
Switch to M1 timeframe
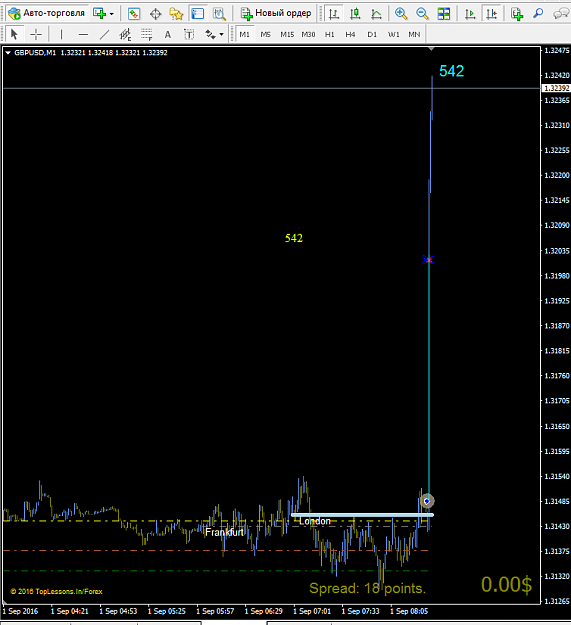pos(244,35)
